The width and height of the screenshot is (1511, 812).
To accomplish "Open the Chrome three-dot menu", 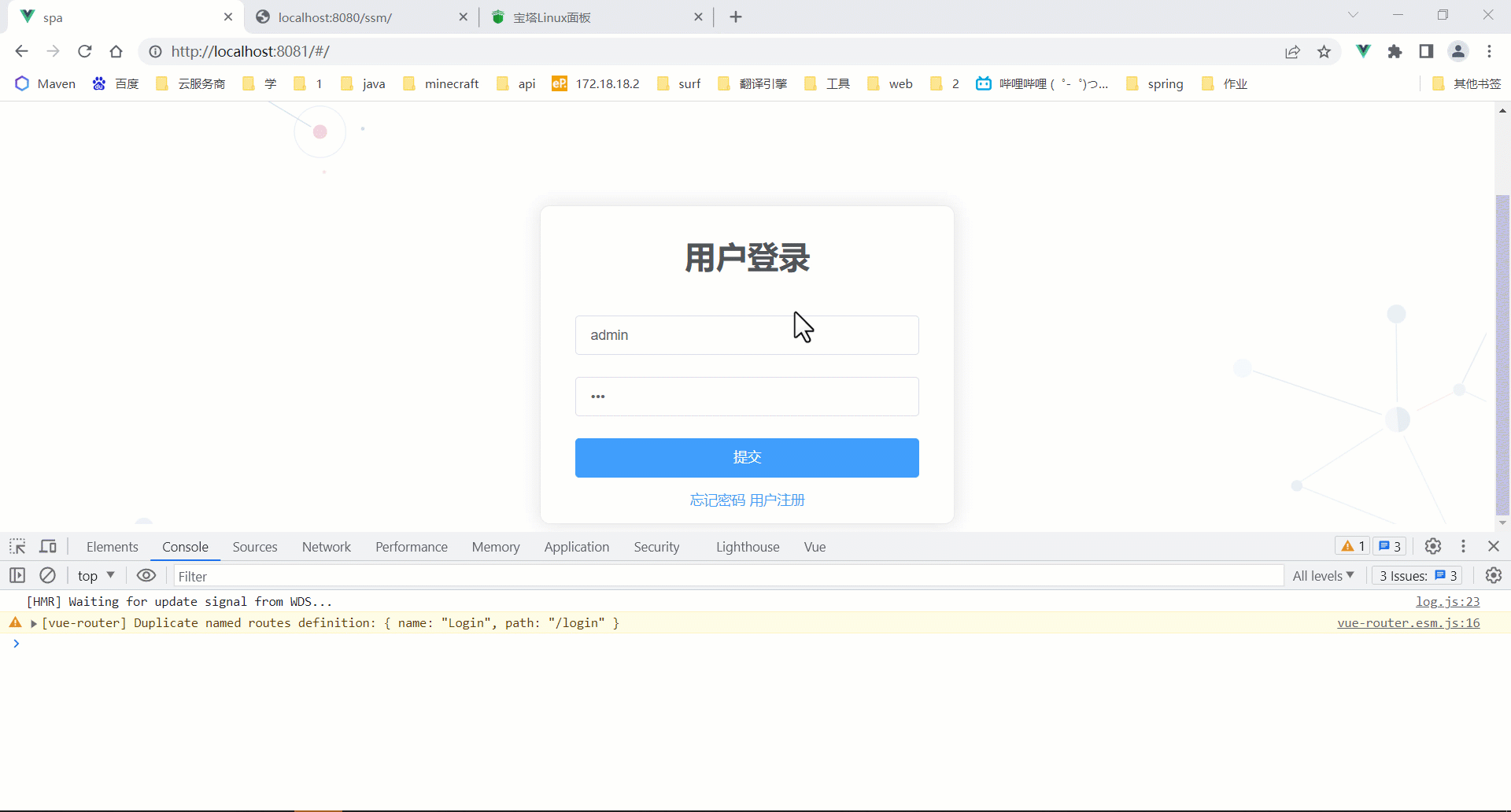I will 1489,51.
